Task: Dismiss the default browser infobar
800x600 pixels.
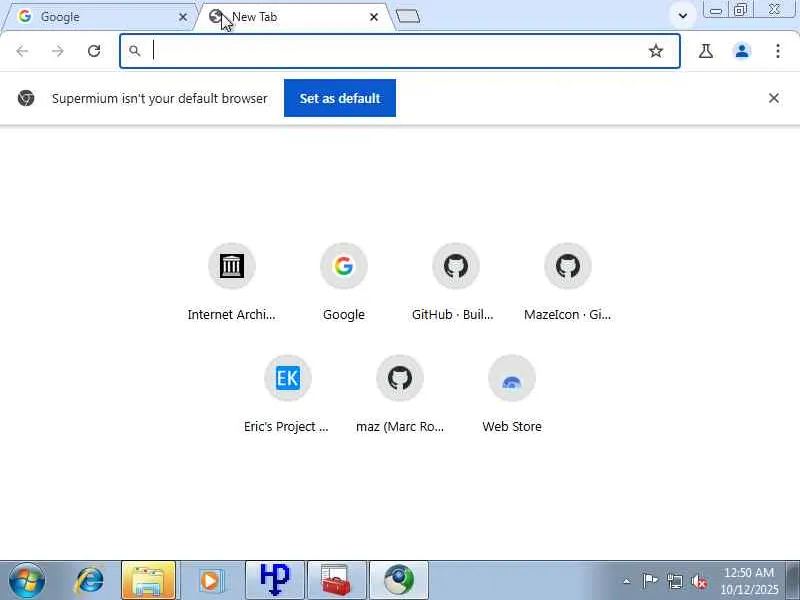Action: point(773,98)
